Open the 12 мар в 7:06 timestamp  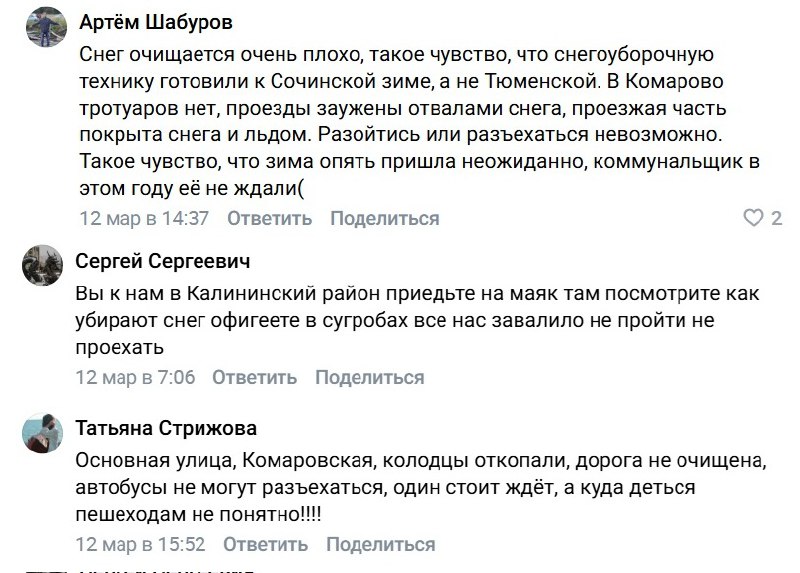point(136,377)
